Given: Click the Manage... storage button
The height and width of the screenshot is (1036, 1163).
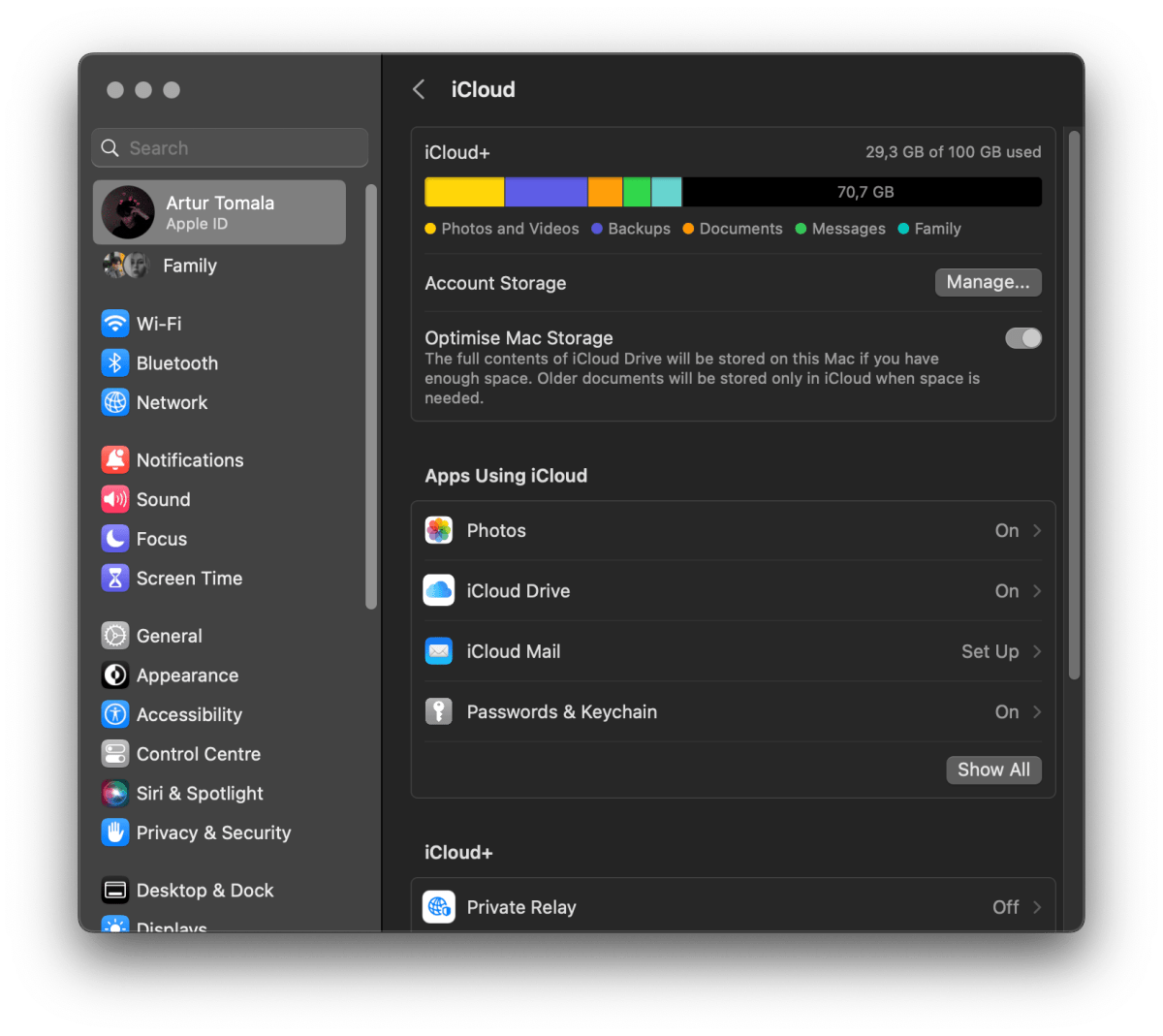Looking at the screenshot, I should pyautogui.click(x=989, y=282).
